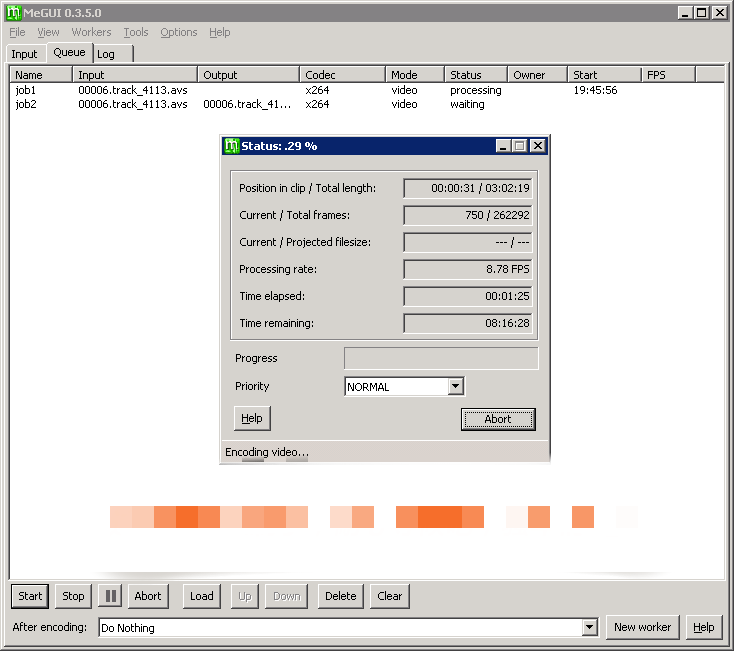
Task: Click the pause icon button in queue controls
Action: click(111, 596)
